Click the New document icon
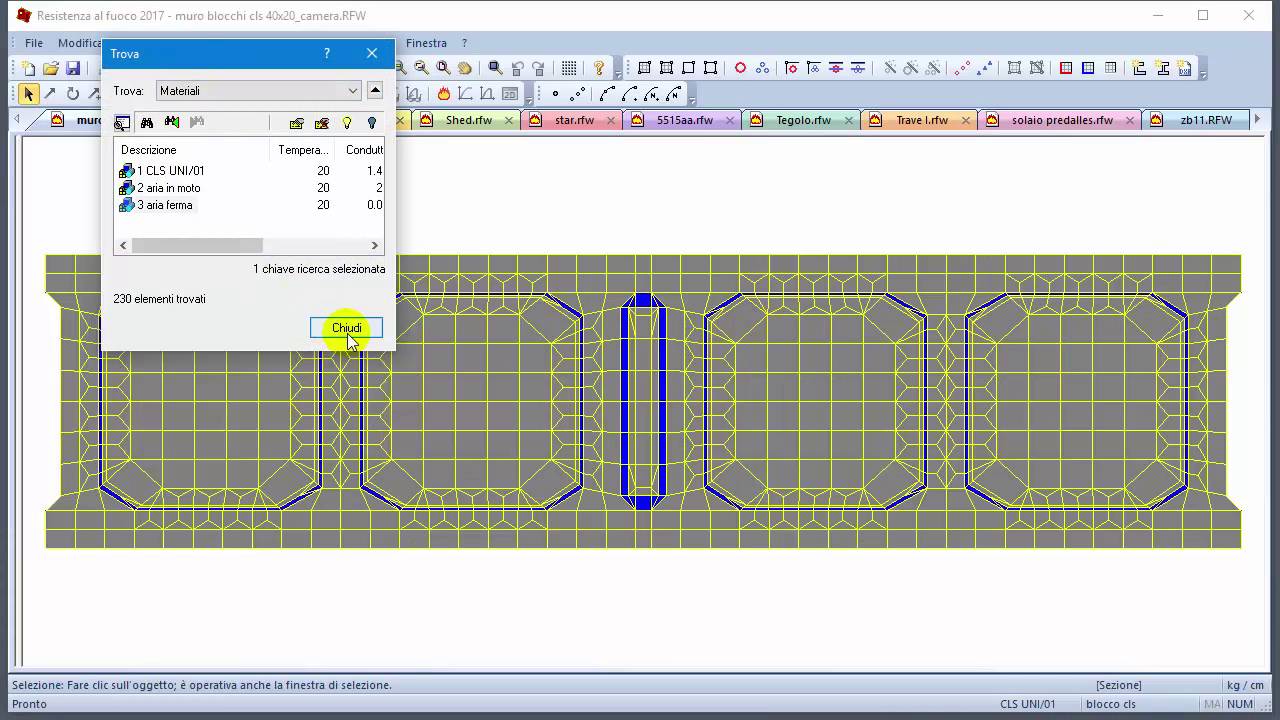Screen dimensions: 1280x720 (29, 68)
